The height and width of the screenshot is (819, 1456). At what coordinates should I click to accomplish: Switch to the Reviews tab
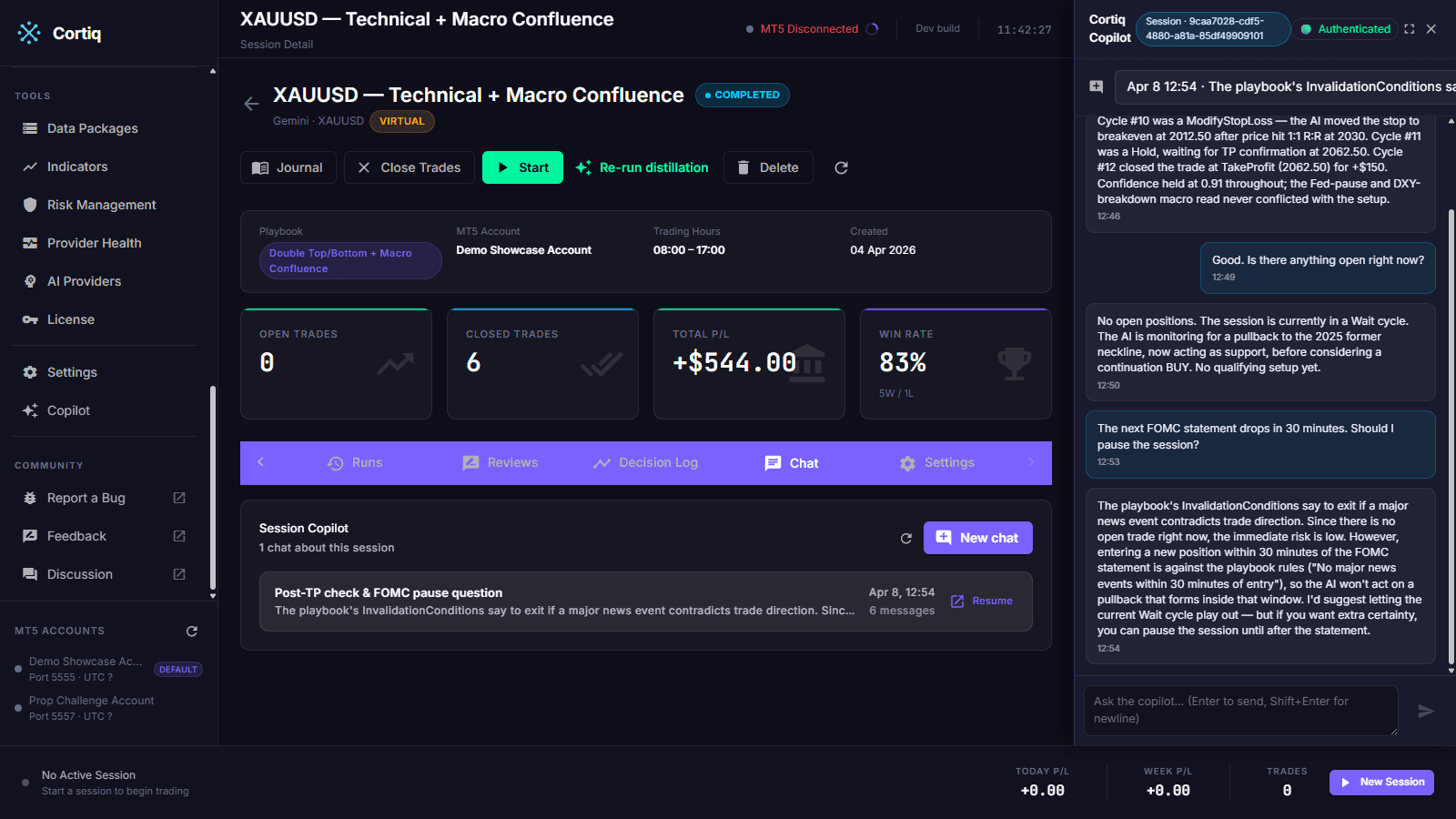pyautogui.click(x=500, y=462)
